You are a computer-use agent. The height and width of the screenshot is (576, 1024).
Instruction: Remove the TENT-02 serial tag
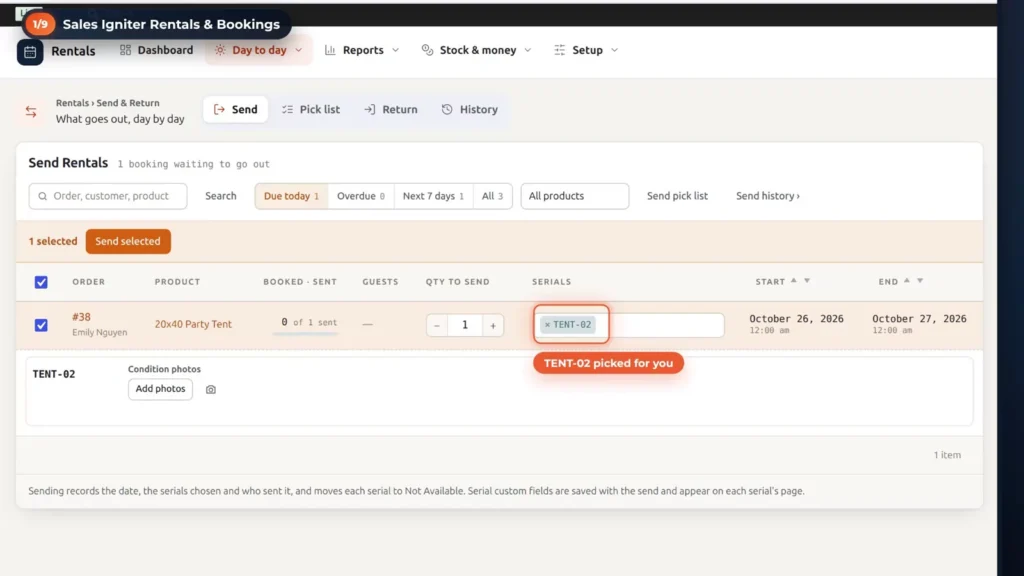pos(547,325)
